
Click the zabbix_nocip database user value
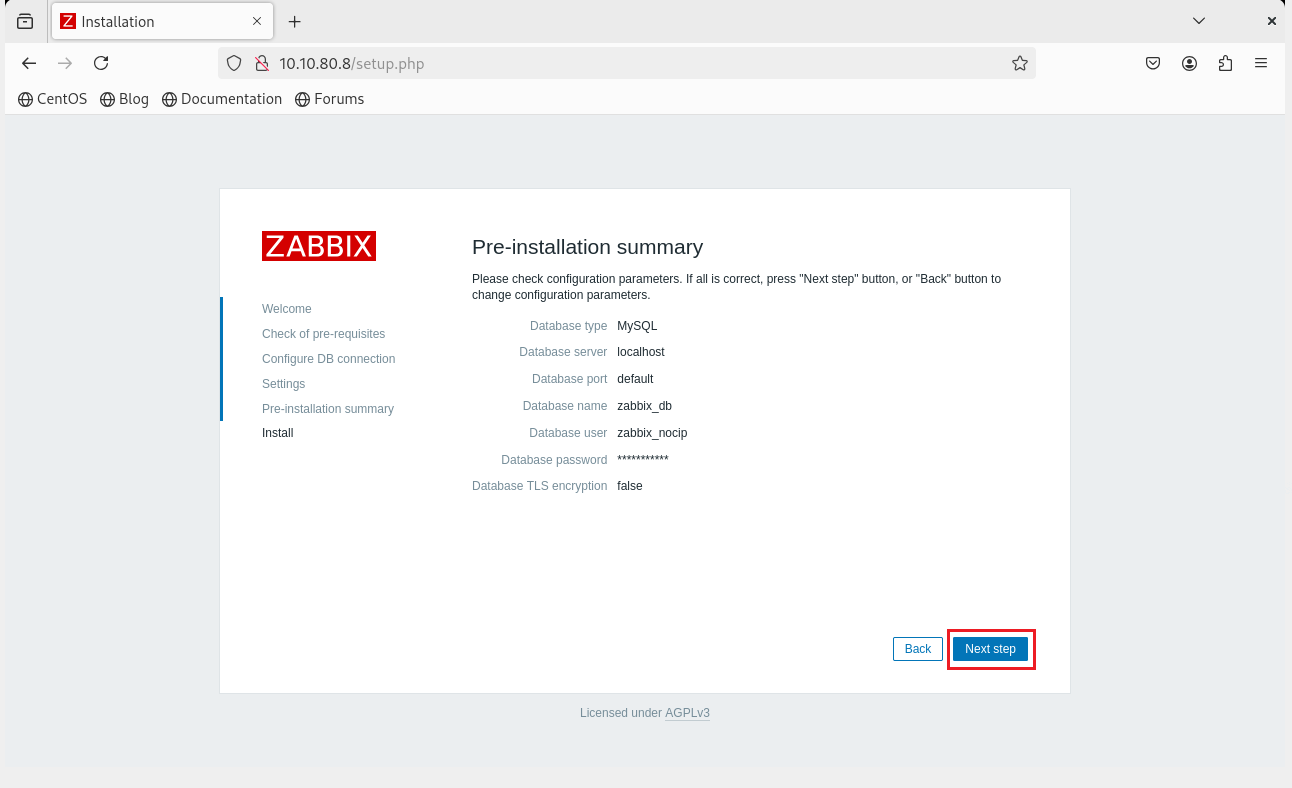pos(652,433)
